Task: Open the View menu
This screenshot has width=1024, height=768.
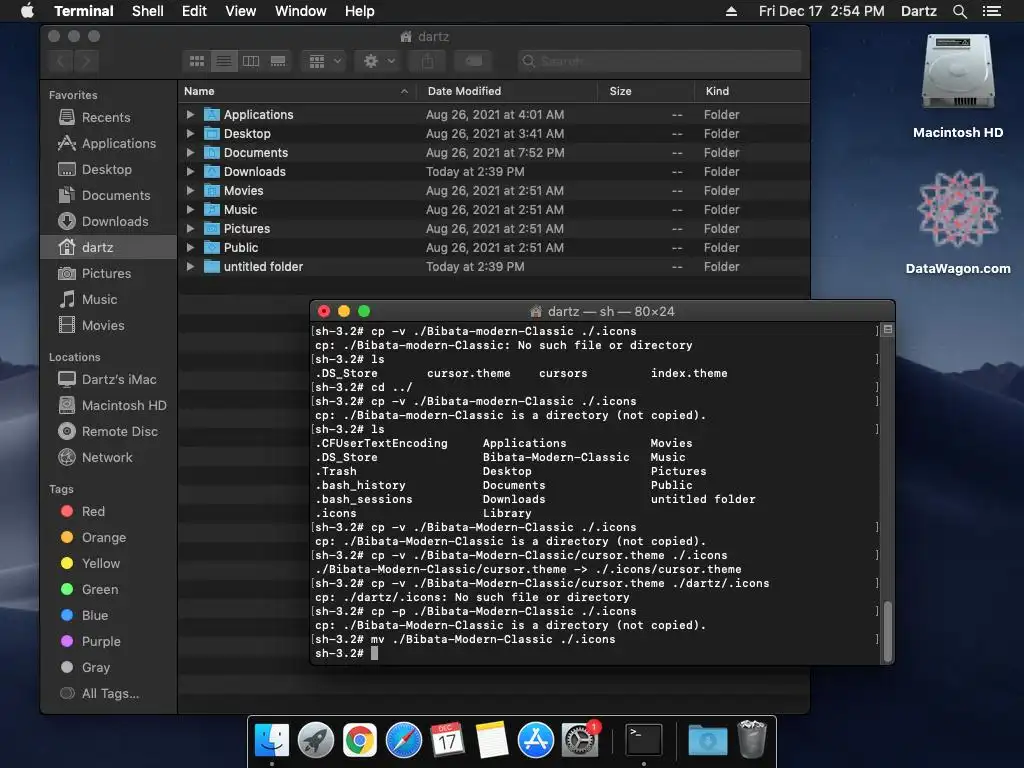Action: click(240, 11)
